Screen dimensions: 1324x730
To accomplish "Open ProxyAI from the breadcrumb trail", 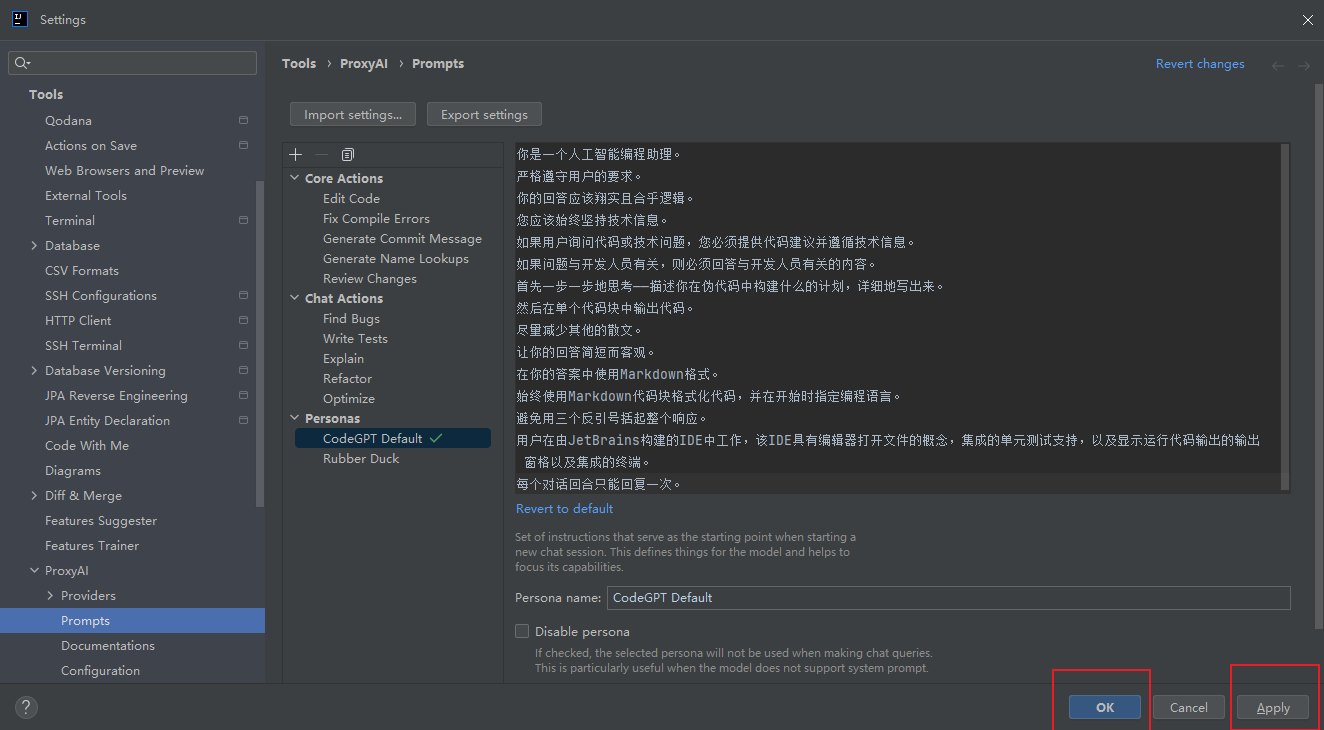I will [363, 63].
